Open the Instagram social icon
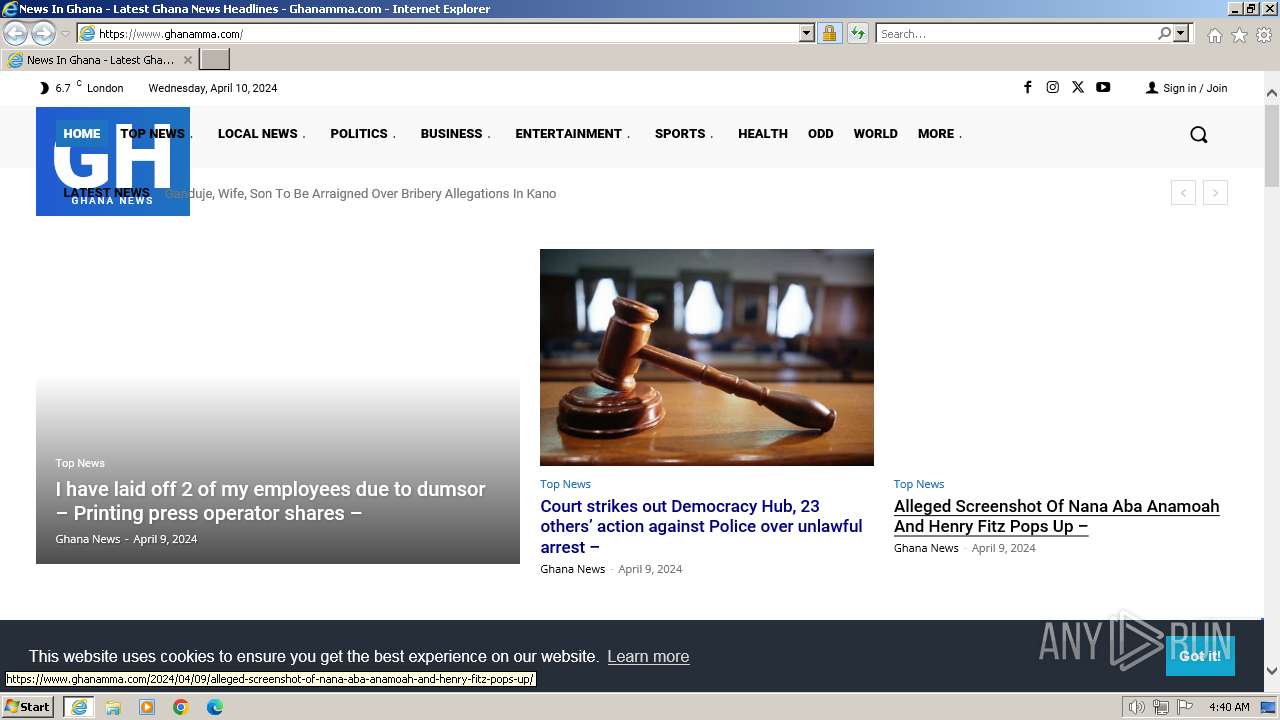Screen dimensions: 1280x720 point(1052,87)
